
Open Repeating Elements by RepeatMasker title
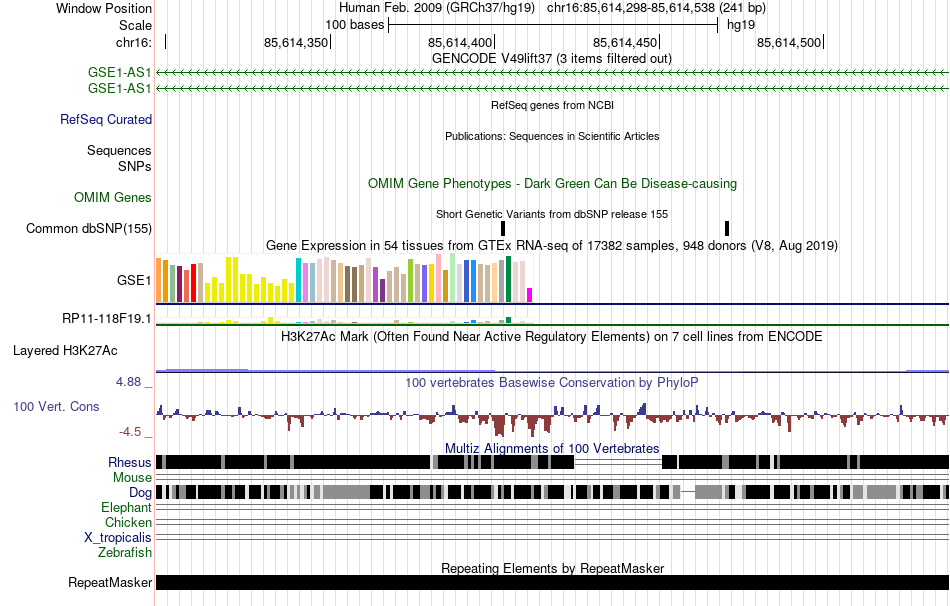552,568
